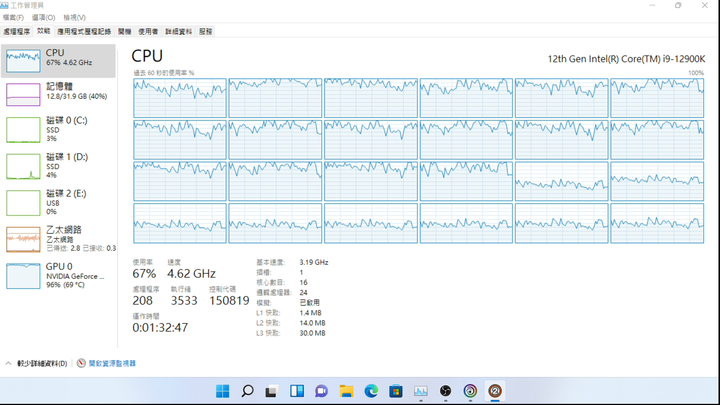
Task: Switch to the 處理程序 tab
Action: coord(17,32)
